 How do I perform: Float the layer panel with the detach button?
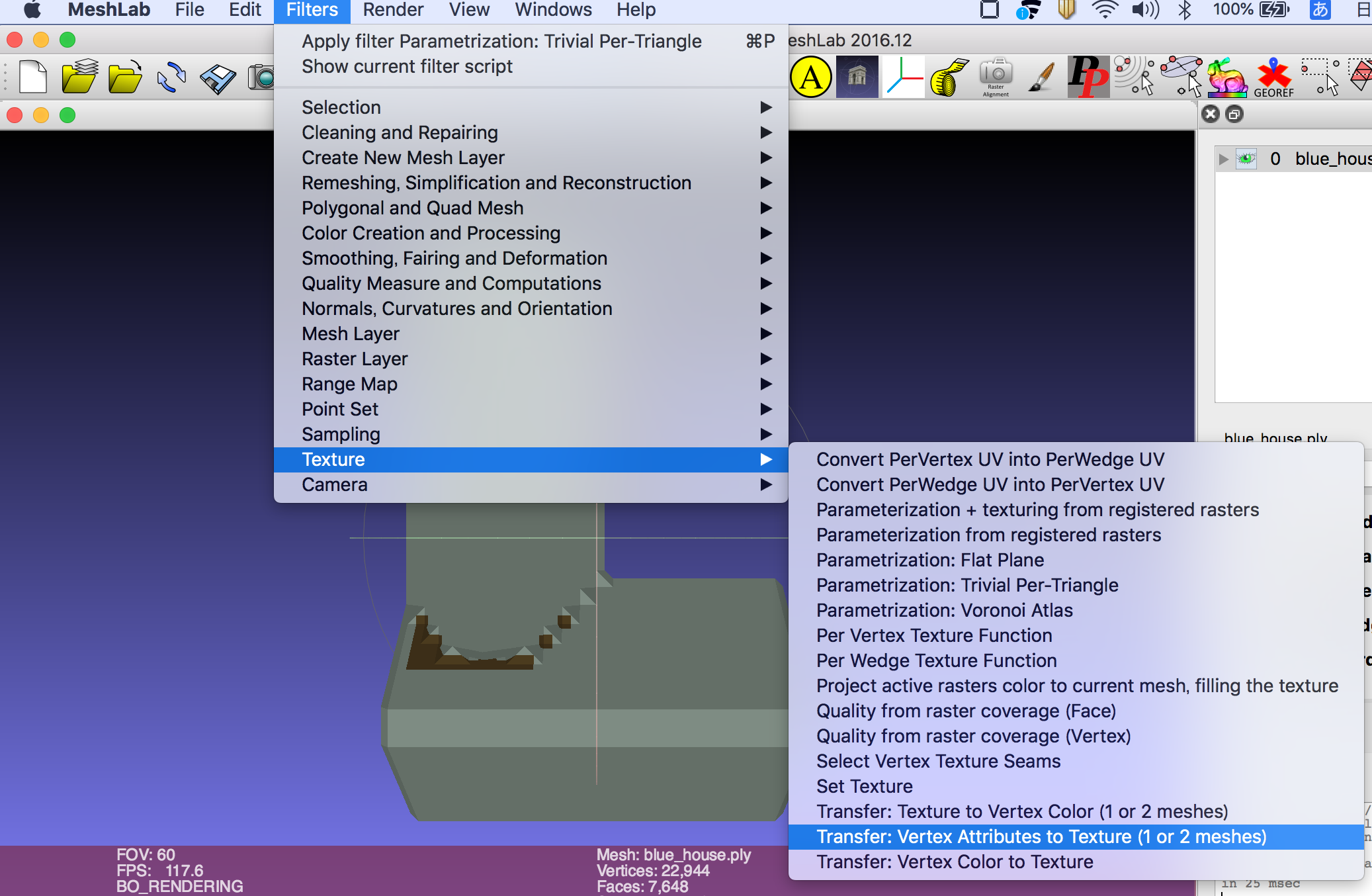1234,114
